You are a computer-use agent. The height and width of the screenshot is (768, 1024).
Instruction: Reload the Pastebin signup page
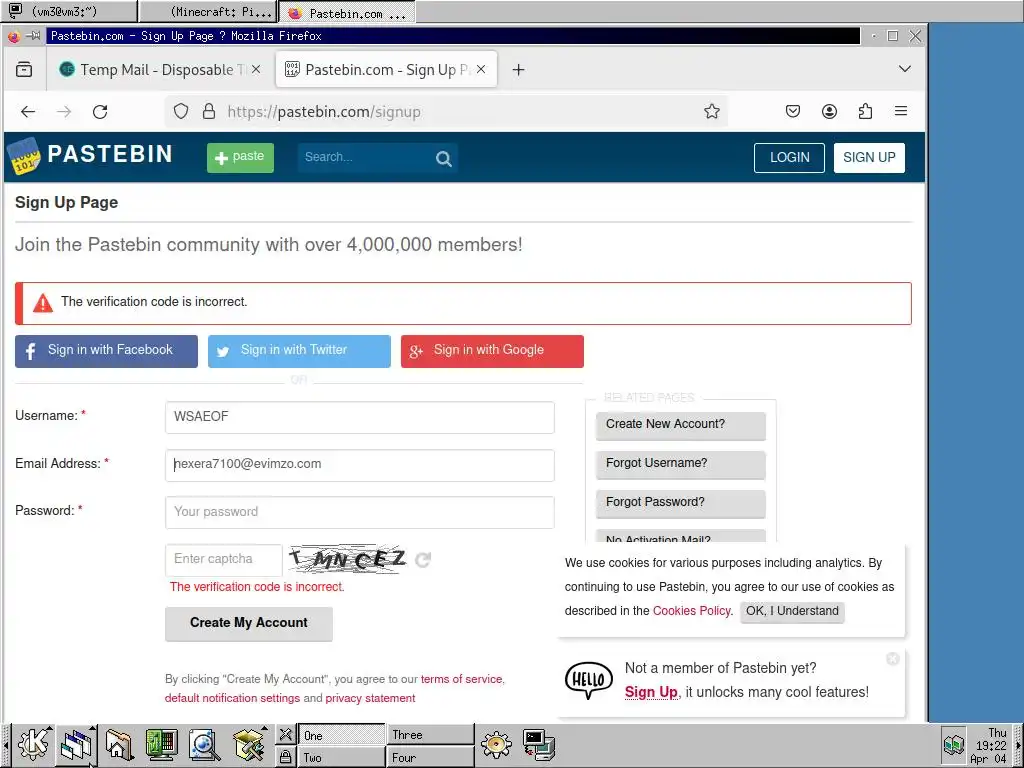pyautogui.click(x=100, y=112)
